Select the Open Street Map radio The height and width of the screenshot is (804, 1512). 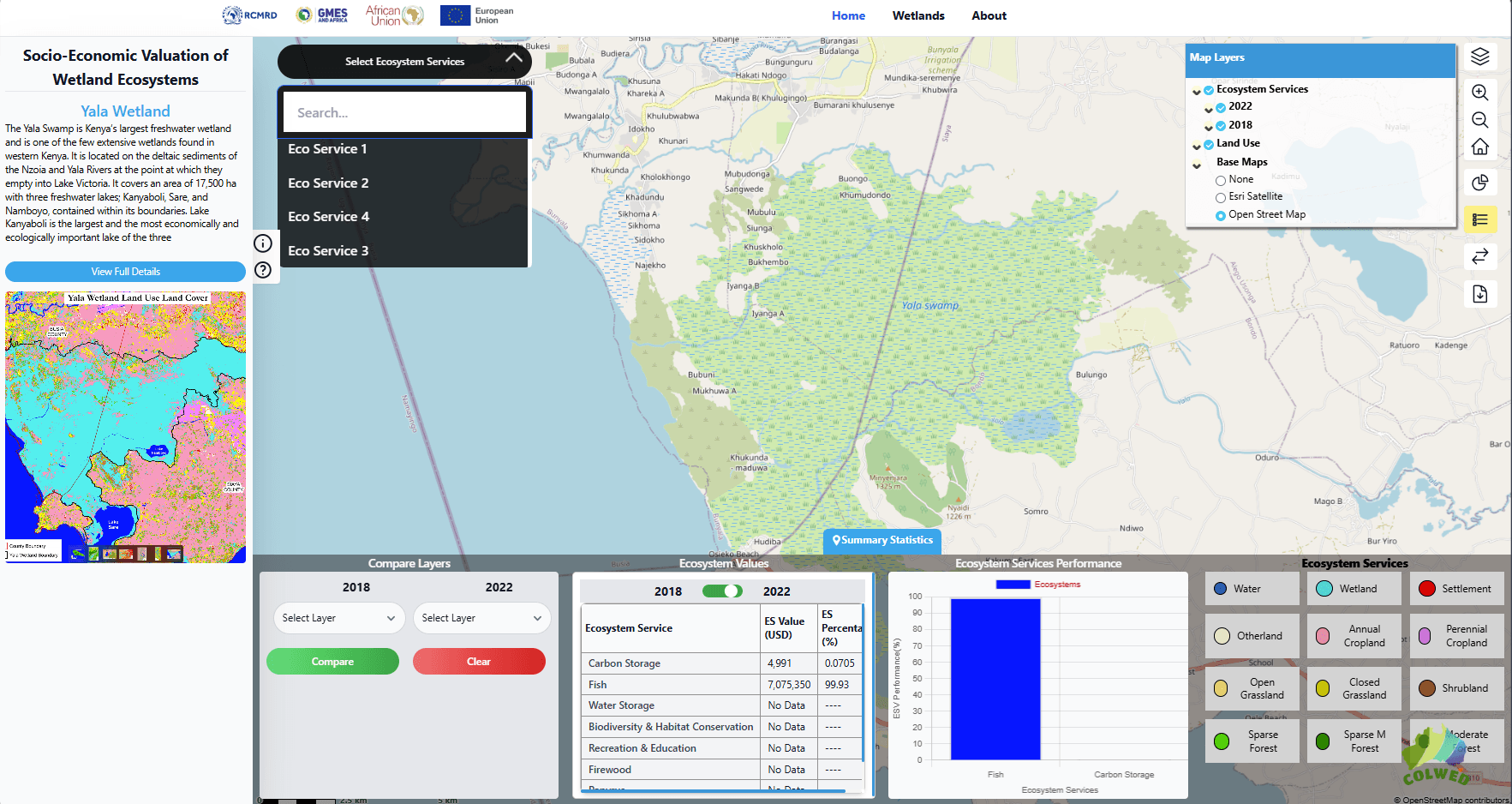1221,216
